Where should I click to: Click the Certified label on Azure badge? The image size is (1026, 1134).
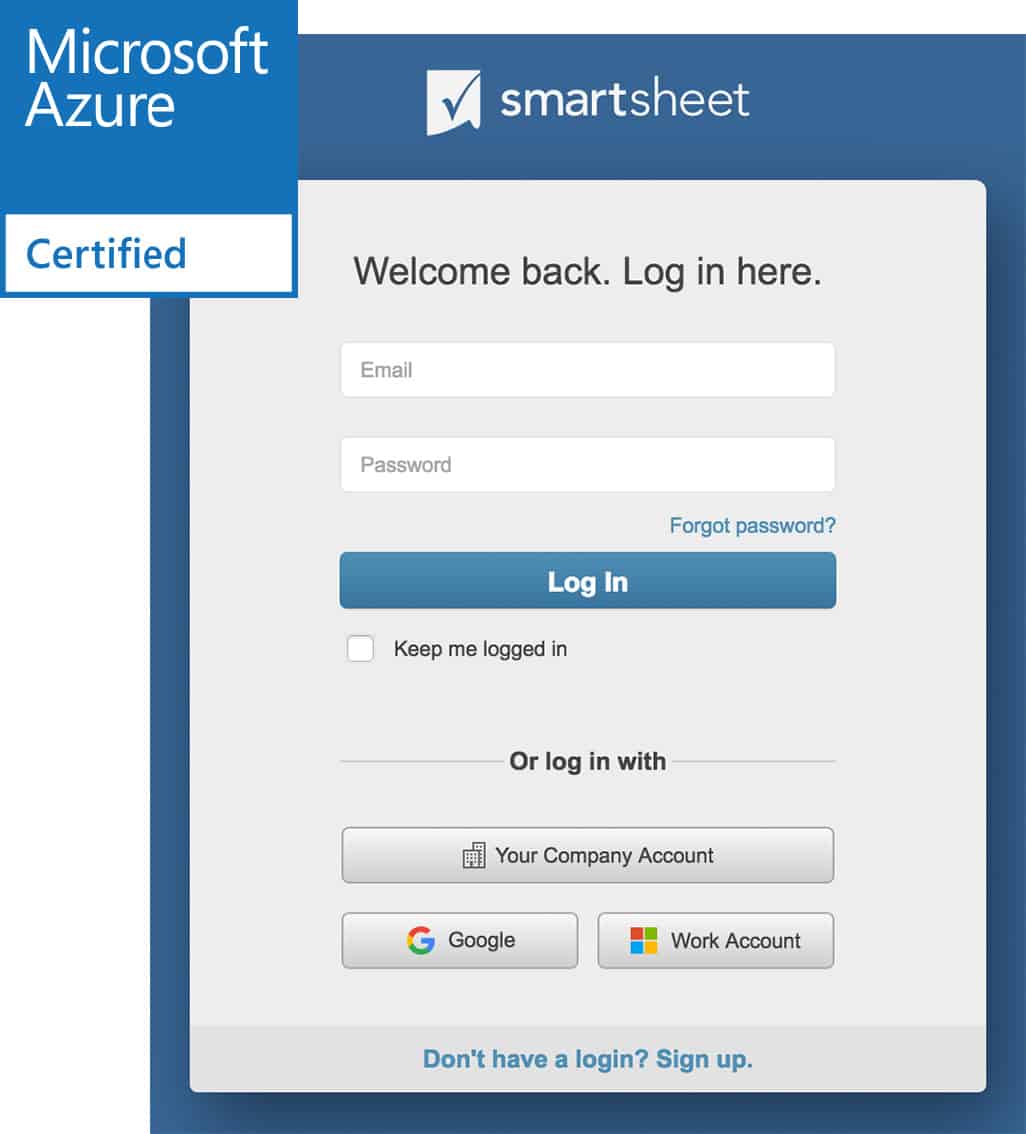click(x=106, y=254)
